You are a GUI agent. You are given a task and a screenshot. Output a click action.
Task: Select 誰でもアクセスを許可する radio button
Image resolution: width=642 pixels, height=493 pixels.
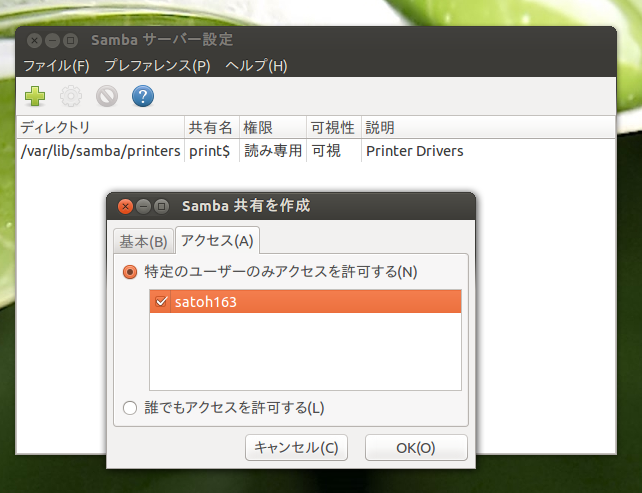pos(130,408)
